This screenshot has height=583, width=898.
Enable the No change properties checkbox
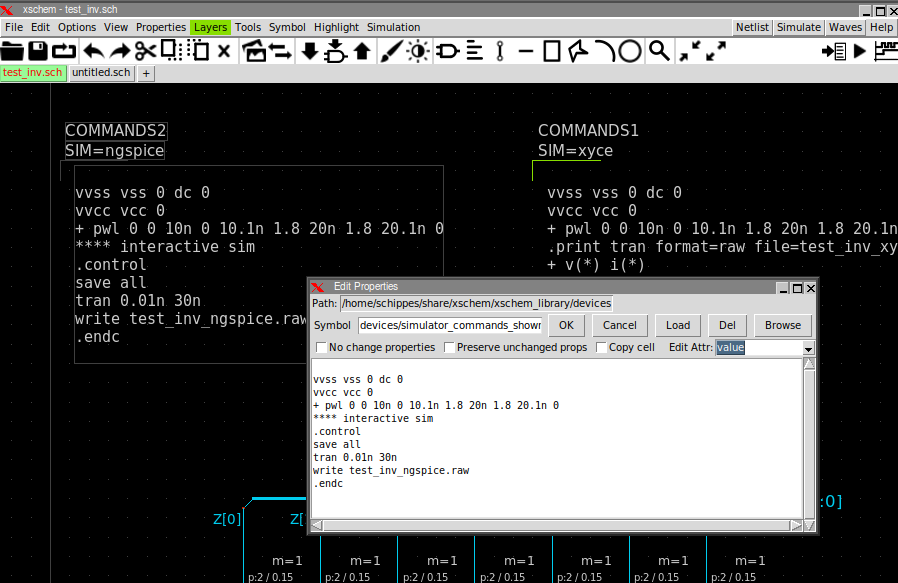click(x=322, y=348)
